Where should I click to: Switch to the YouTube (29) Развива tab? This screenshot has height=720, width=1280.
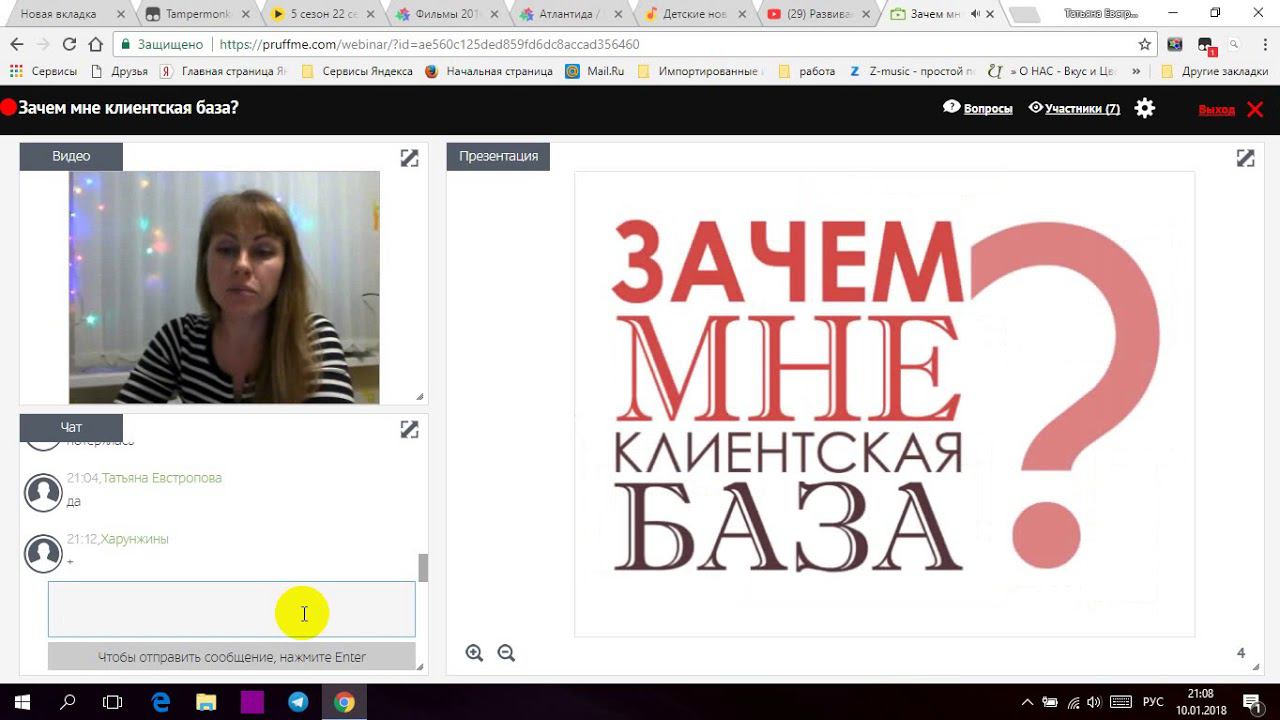click(817, 14)
